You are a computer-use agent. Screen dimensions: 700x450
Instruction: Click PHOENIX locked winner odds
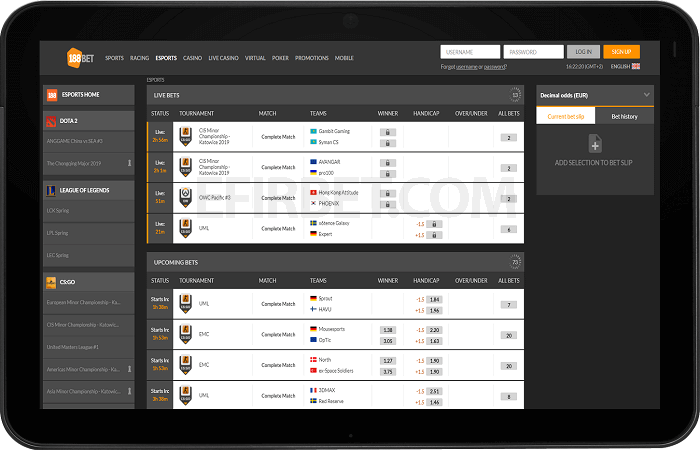click(388, 204)
